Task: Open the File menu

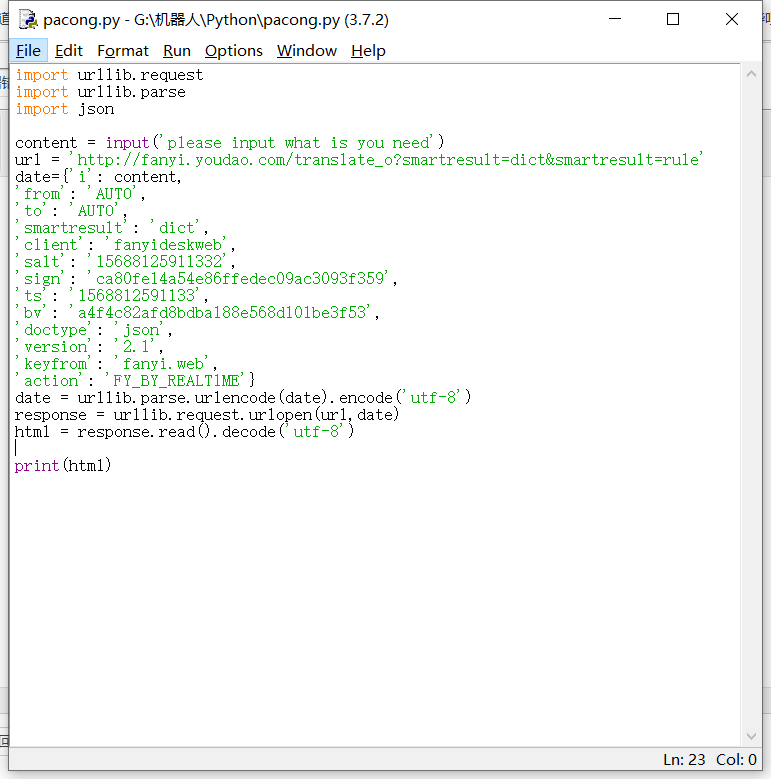Action: coord(29,51)
